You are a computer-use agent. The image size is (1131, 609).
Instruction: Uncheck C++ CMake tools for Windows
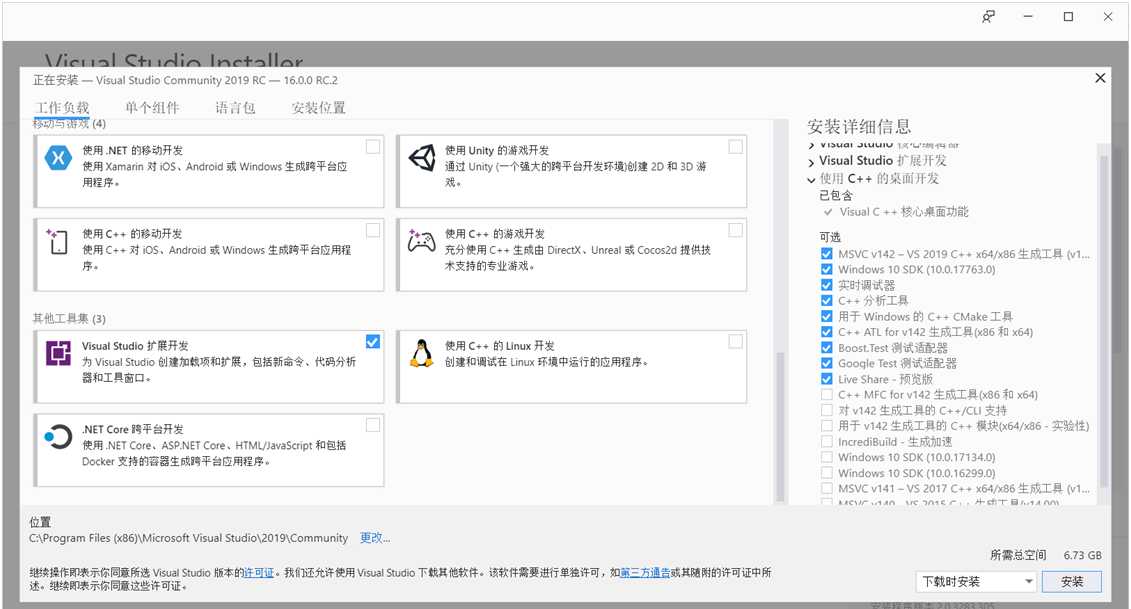point(827,316)
